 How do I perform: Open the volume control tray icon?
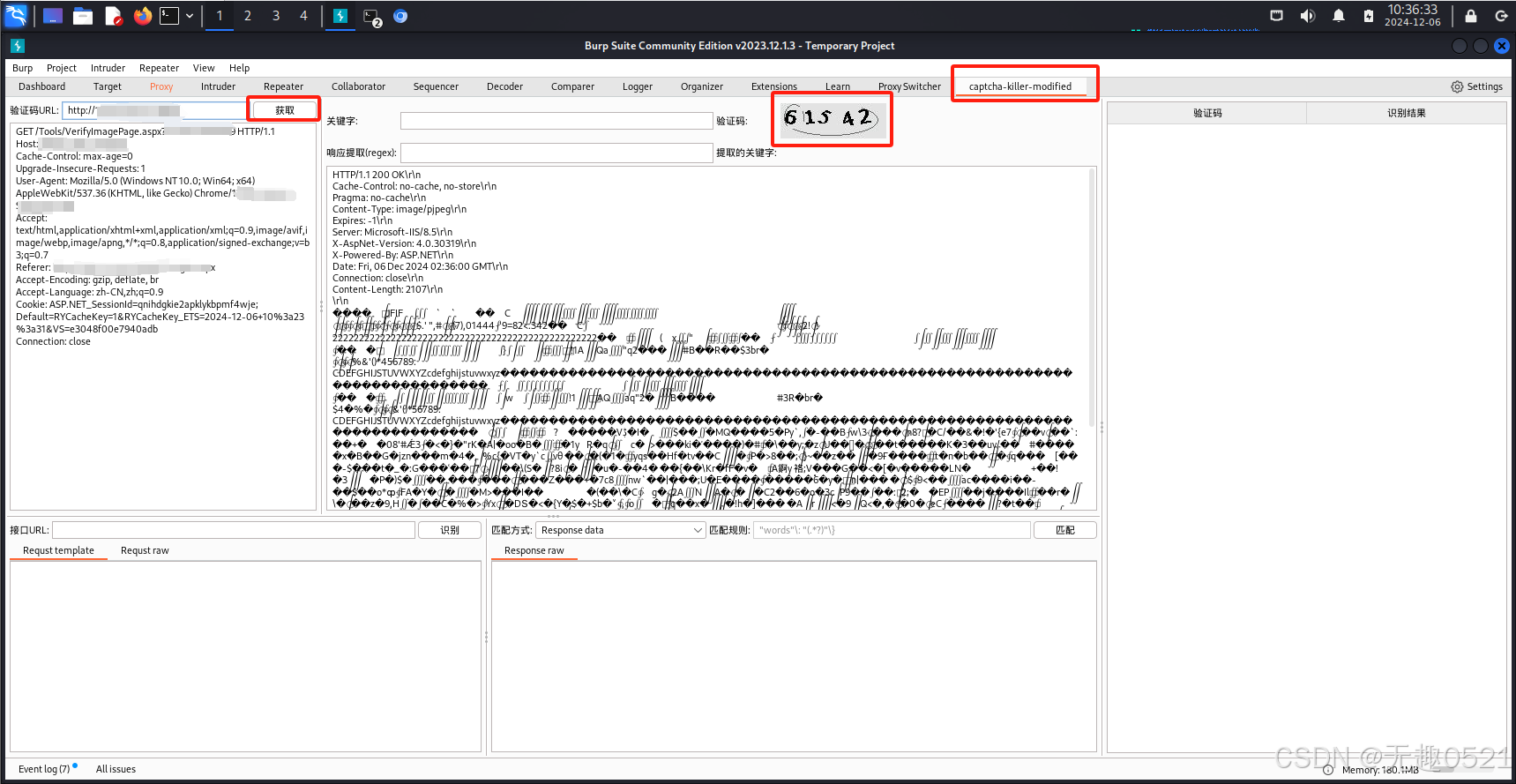pos(1307,16)
